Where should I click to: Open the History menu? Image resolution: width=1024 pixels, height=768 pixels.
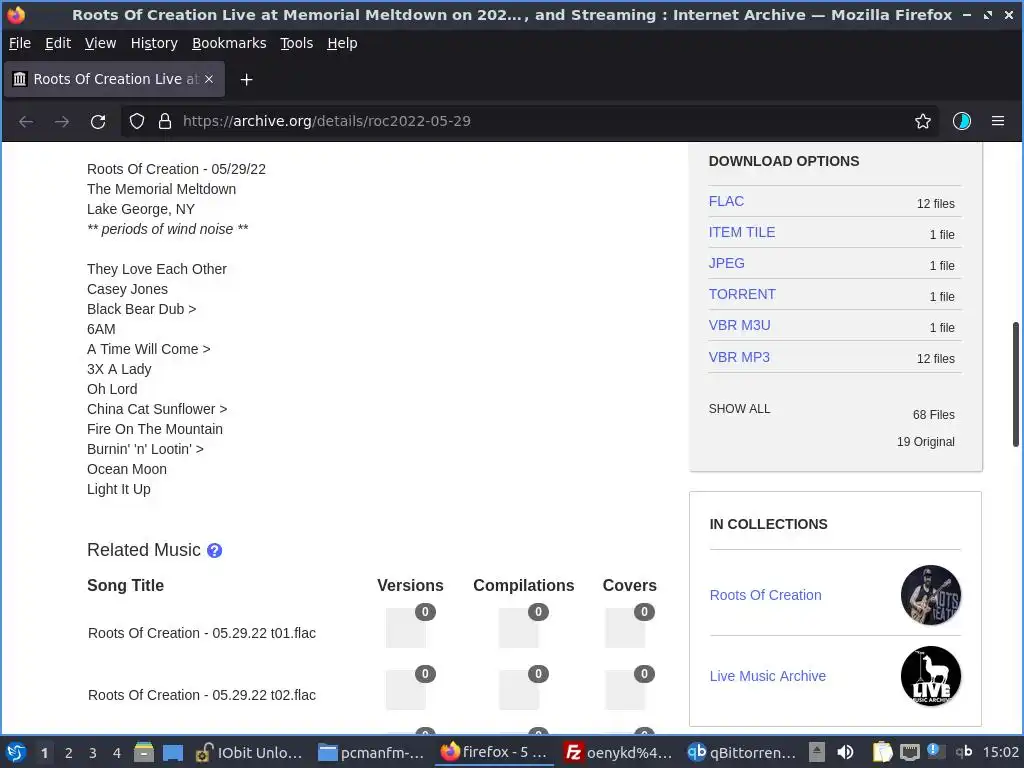click(x=154, y=43)
